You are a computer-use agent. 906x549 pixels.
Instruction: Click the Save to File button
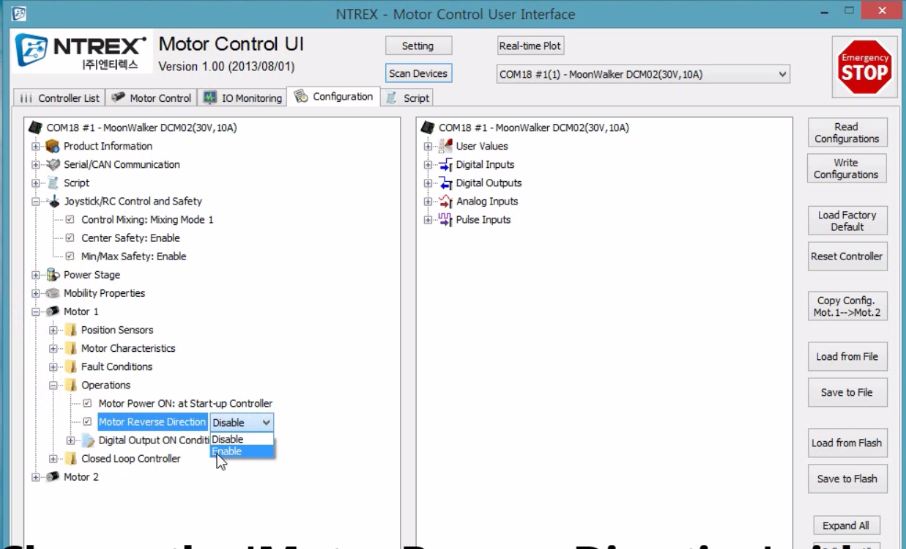847,392
